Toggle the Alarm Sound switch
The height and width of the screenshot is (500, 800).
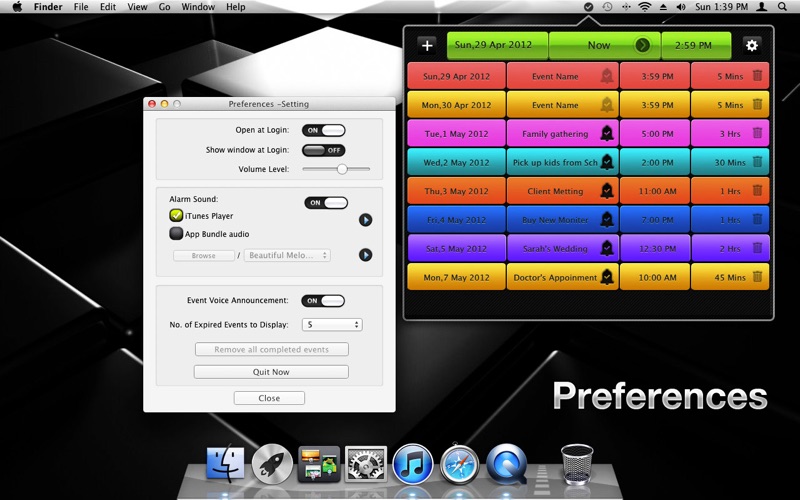326,203
